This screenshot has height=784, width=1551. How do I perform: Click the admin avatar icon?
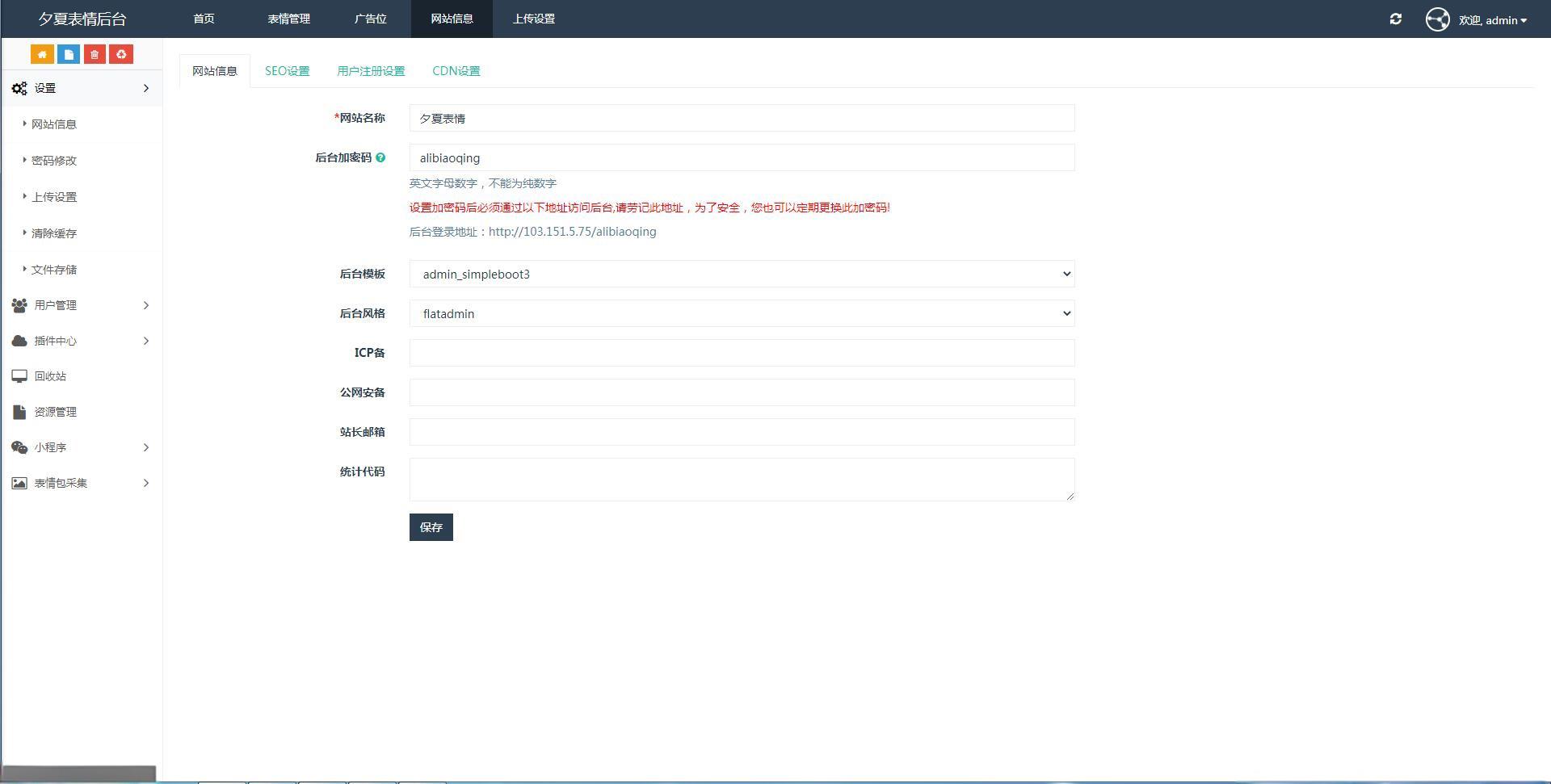click(1437, 19)
